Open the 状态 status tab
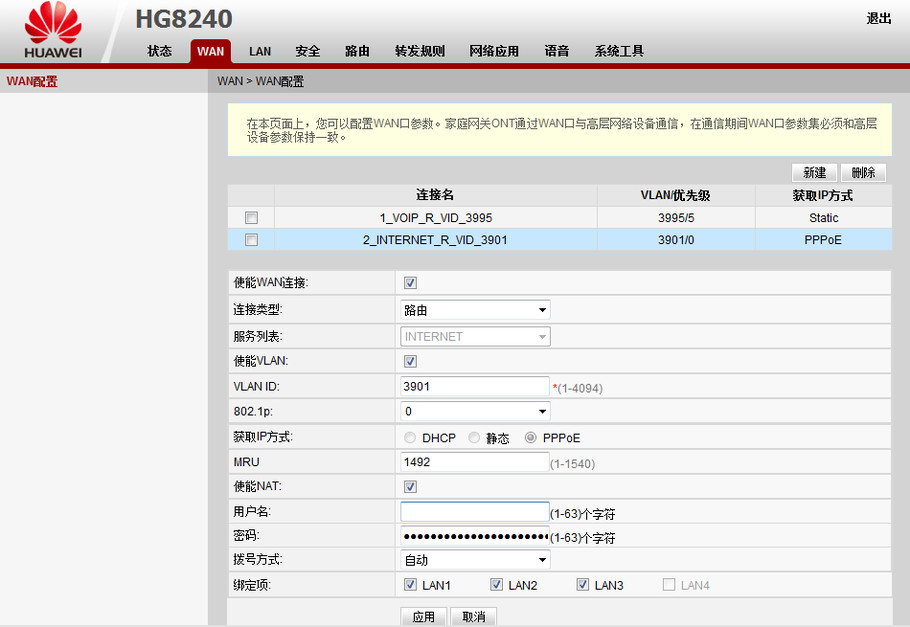Screen dimensions: 910x627 point(160,51)
